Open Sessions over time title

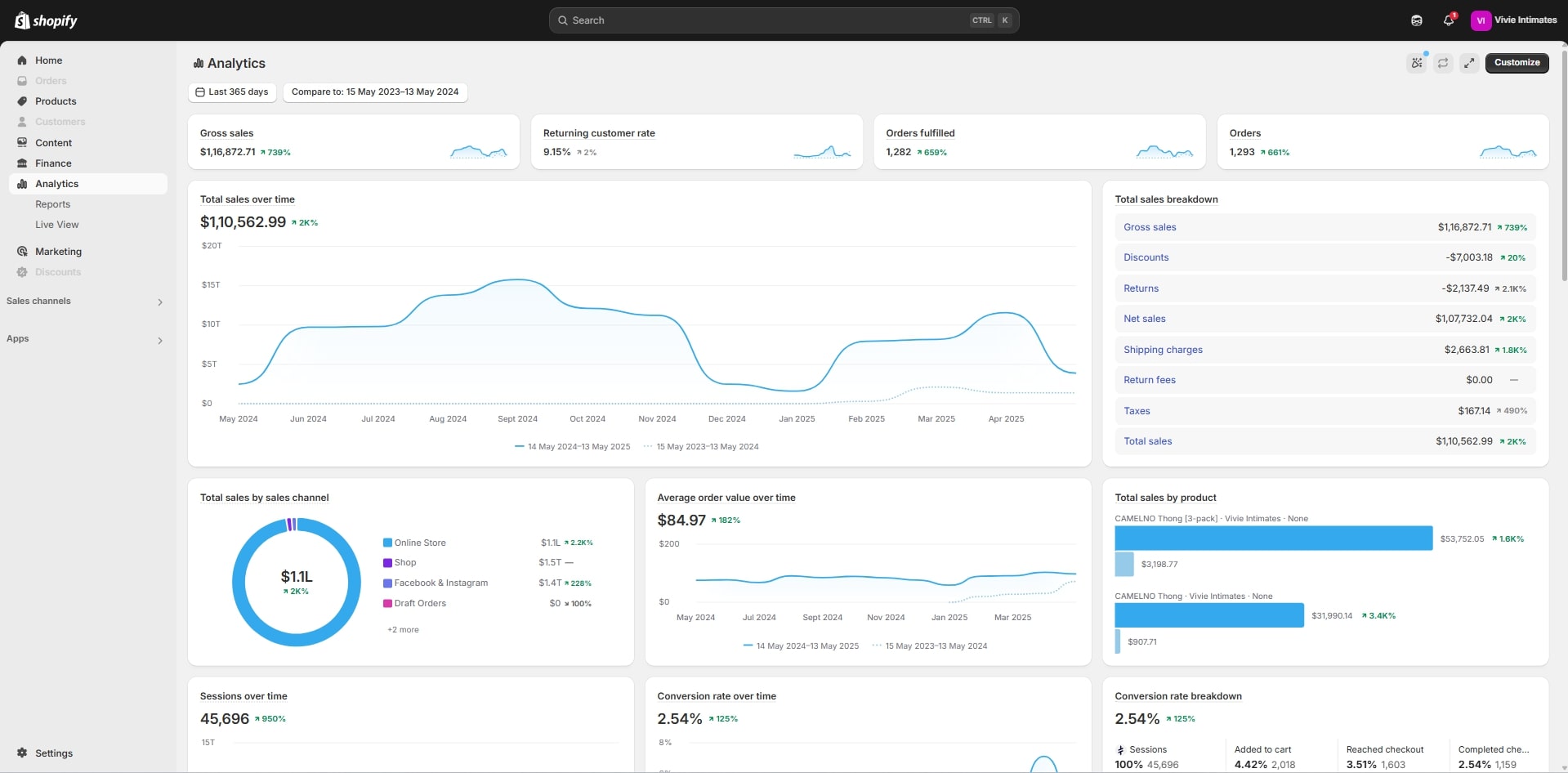point(243,696)
